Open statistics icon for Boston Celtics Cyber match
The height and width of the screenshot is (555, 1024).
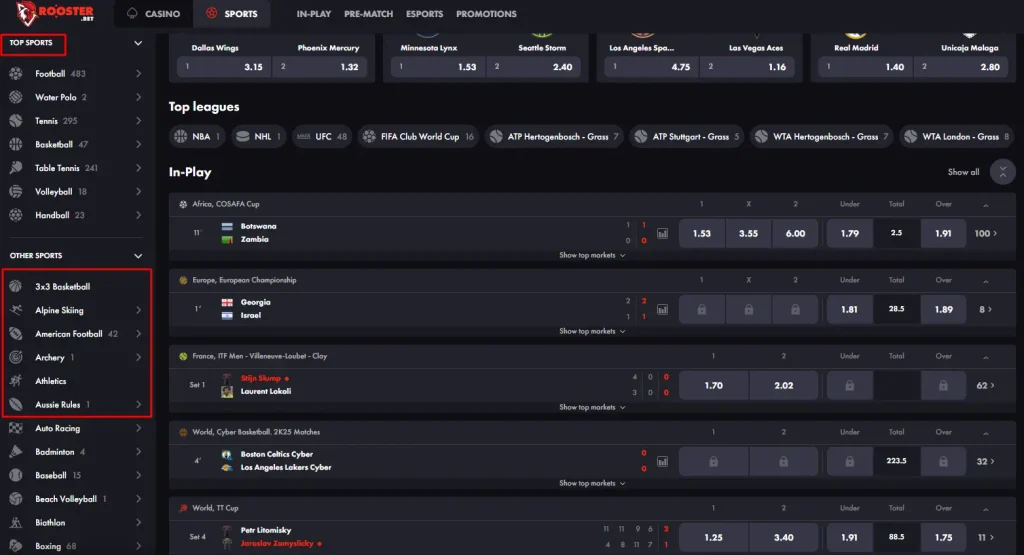(x=662, y=462)
